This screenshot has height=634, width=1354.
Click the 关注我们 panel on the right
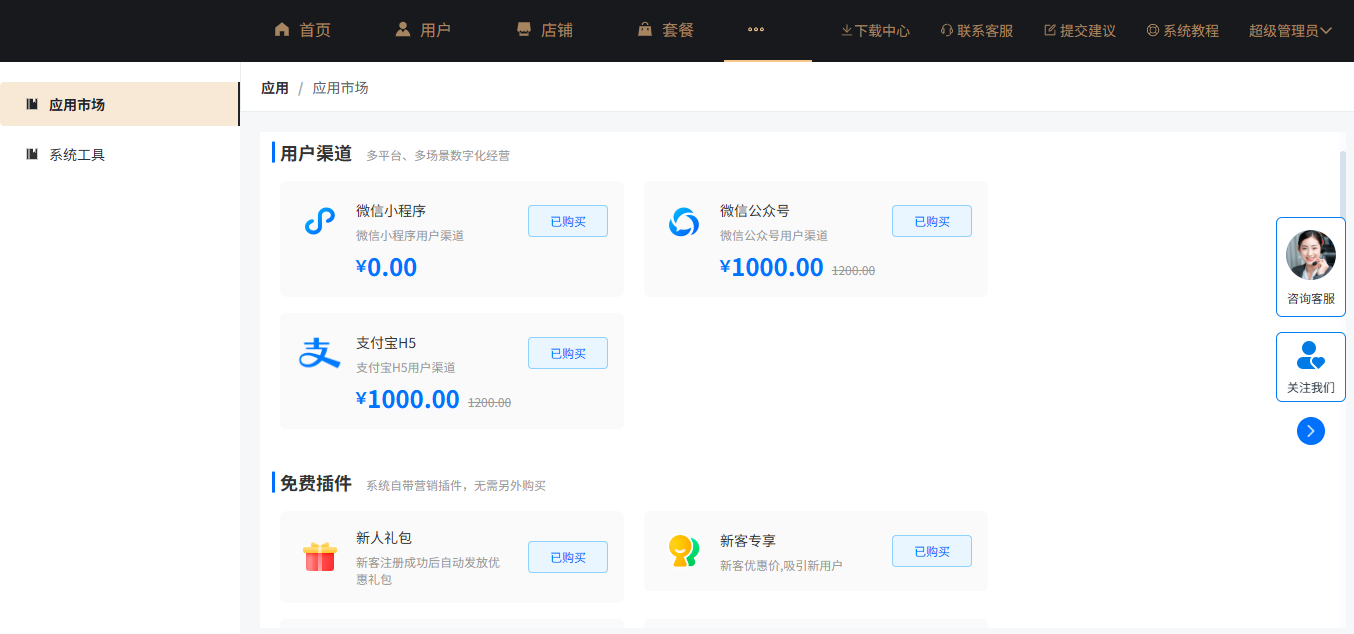tap(1310, 367)
